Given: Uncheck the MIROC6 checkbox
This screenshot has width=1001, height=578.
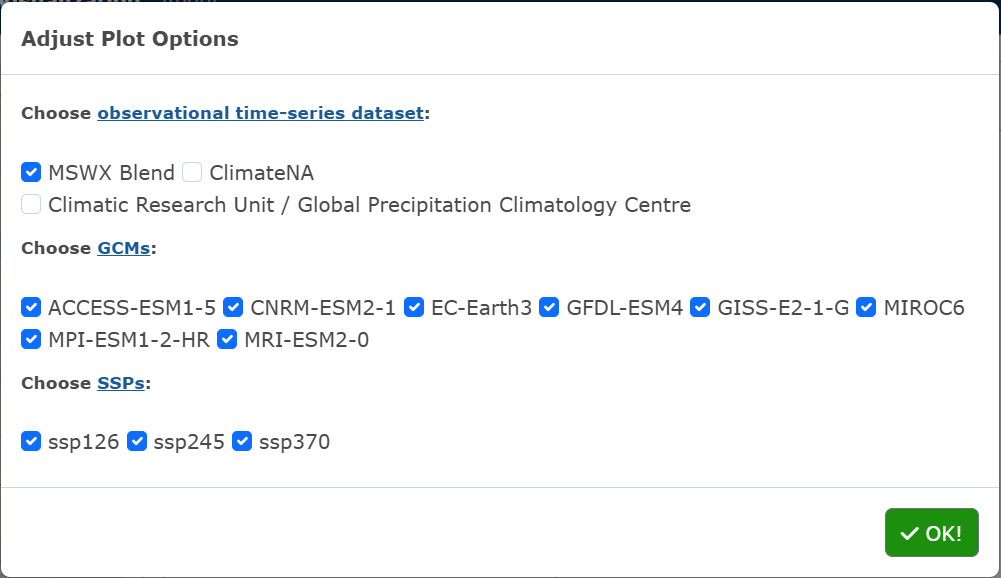Looking at the screenshot, I should click(866, 307).
